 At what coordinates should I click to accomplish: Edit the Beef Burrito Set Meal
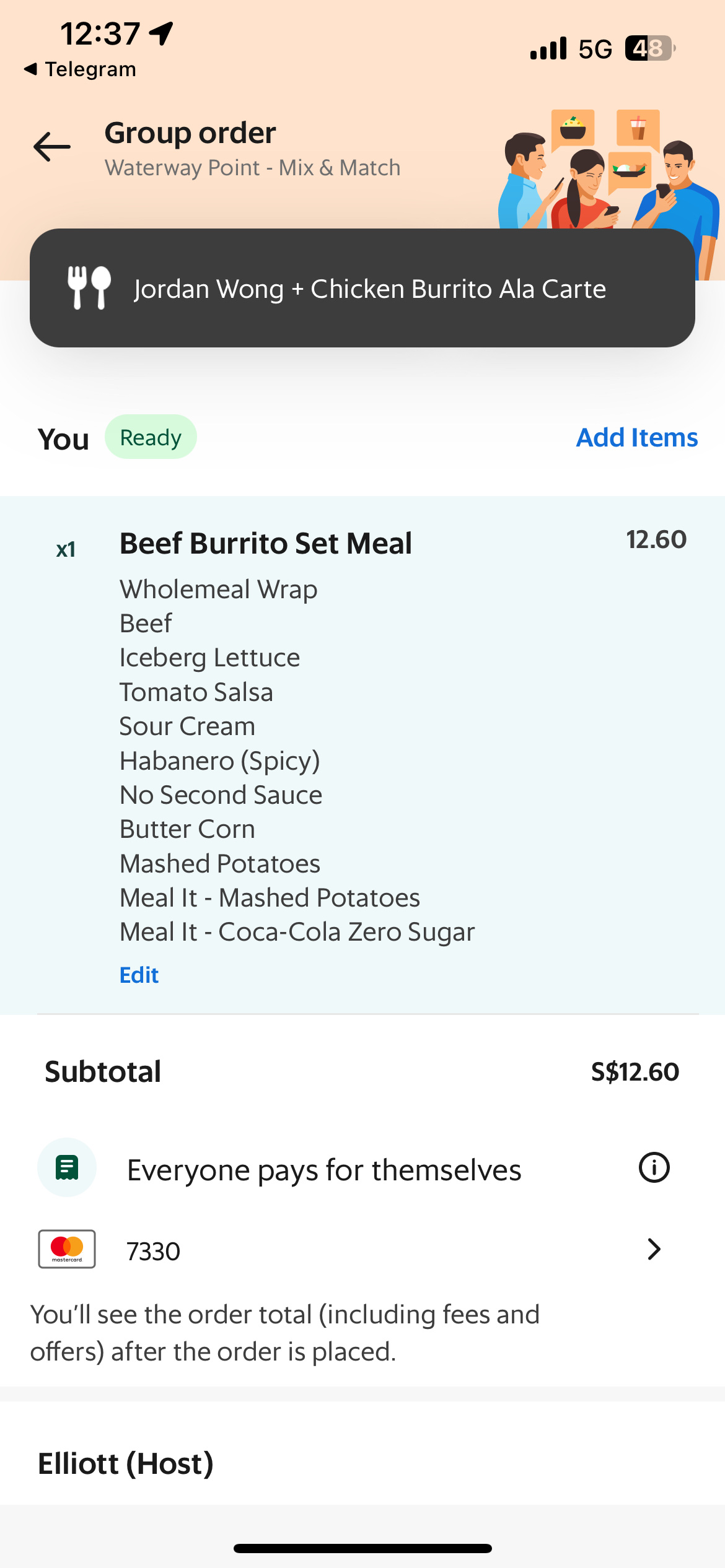coord(139,974)
